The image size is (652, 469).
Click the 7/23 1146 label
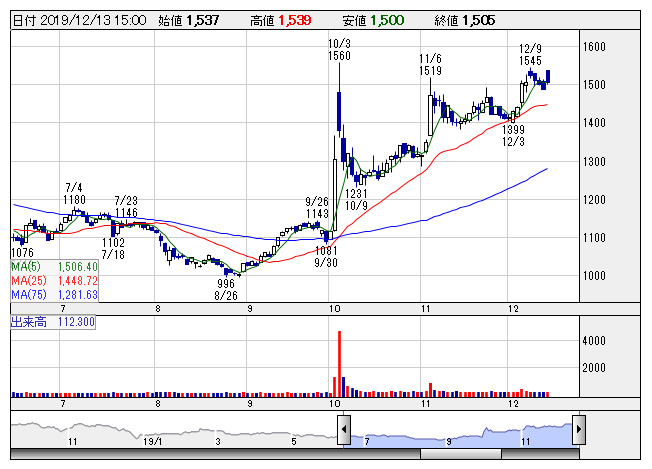pos(126,207)
